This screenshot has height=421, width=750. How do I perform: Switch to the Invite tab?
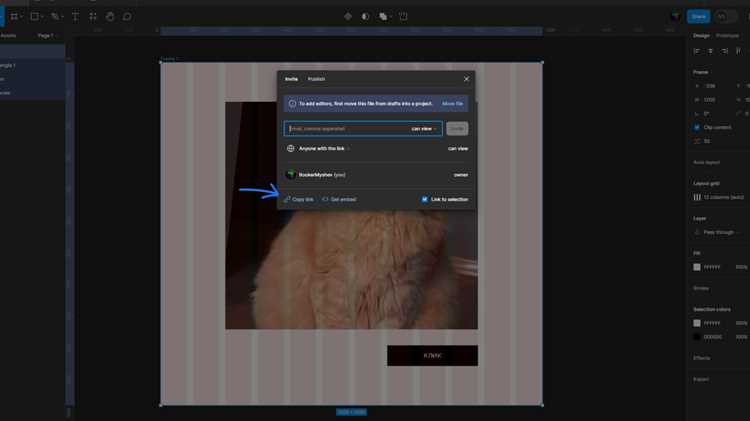click(x=291, y=79)
